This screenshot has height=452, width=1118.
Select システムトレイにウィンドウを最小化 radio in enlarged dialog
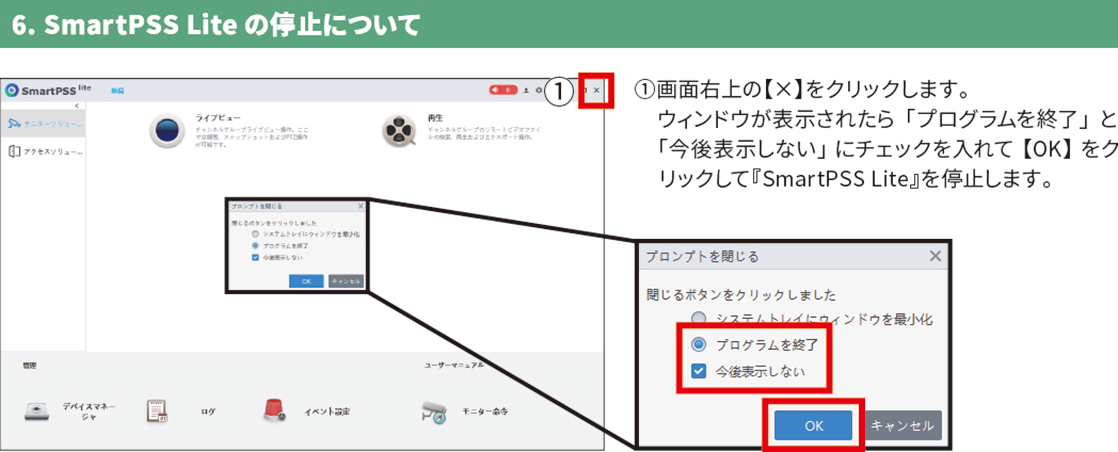pyautogui.click(x=699, y=319)
